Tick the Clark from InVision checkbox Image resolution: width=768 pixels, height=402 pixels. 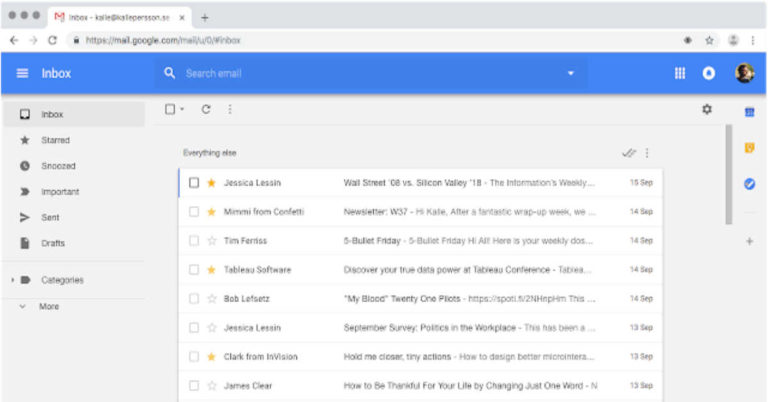(x=194, y=356)
